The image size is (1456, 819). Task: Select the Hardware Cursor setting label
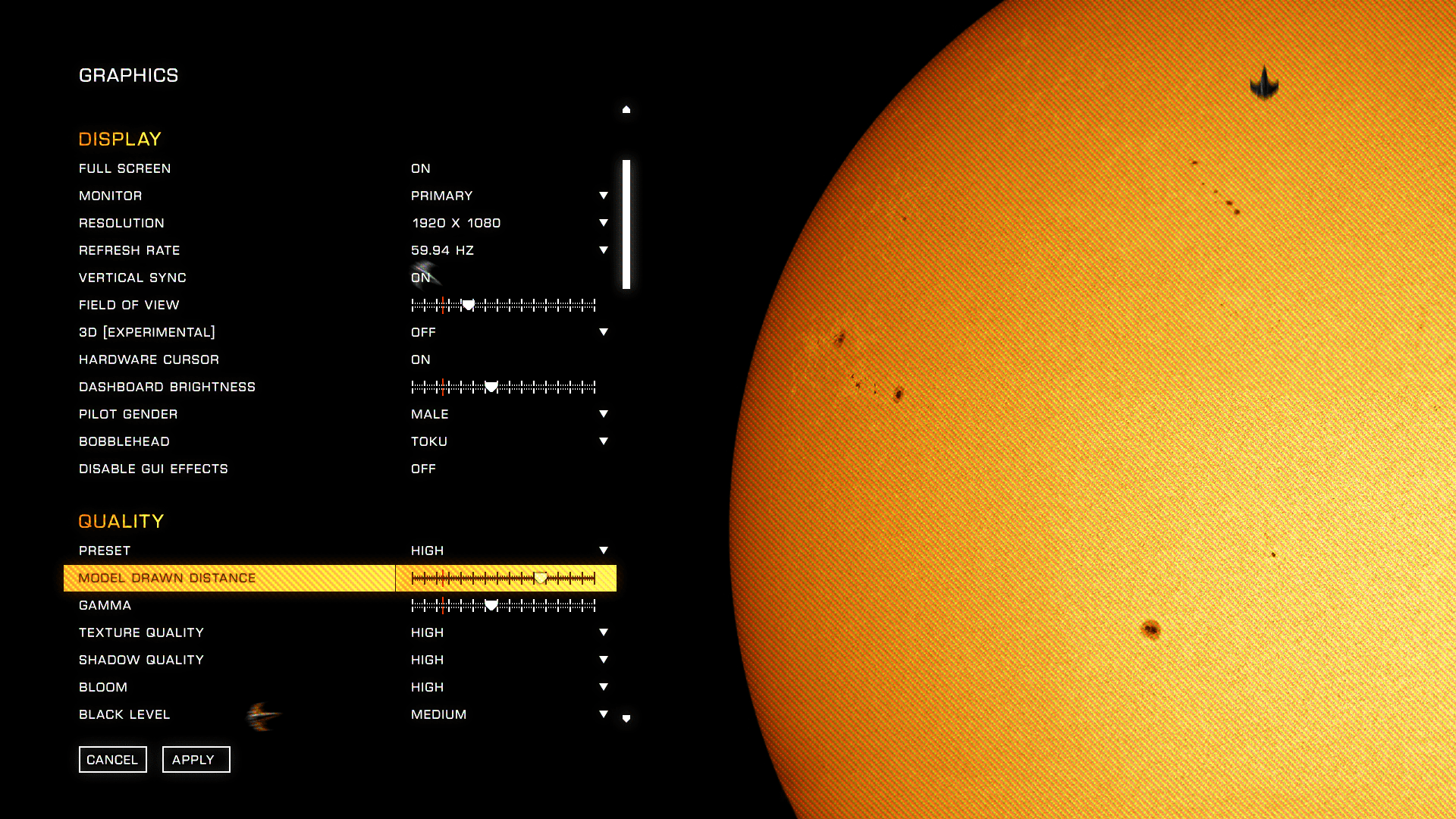[x=149, y=359]
